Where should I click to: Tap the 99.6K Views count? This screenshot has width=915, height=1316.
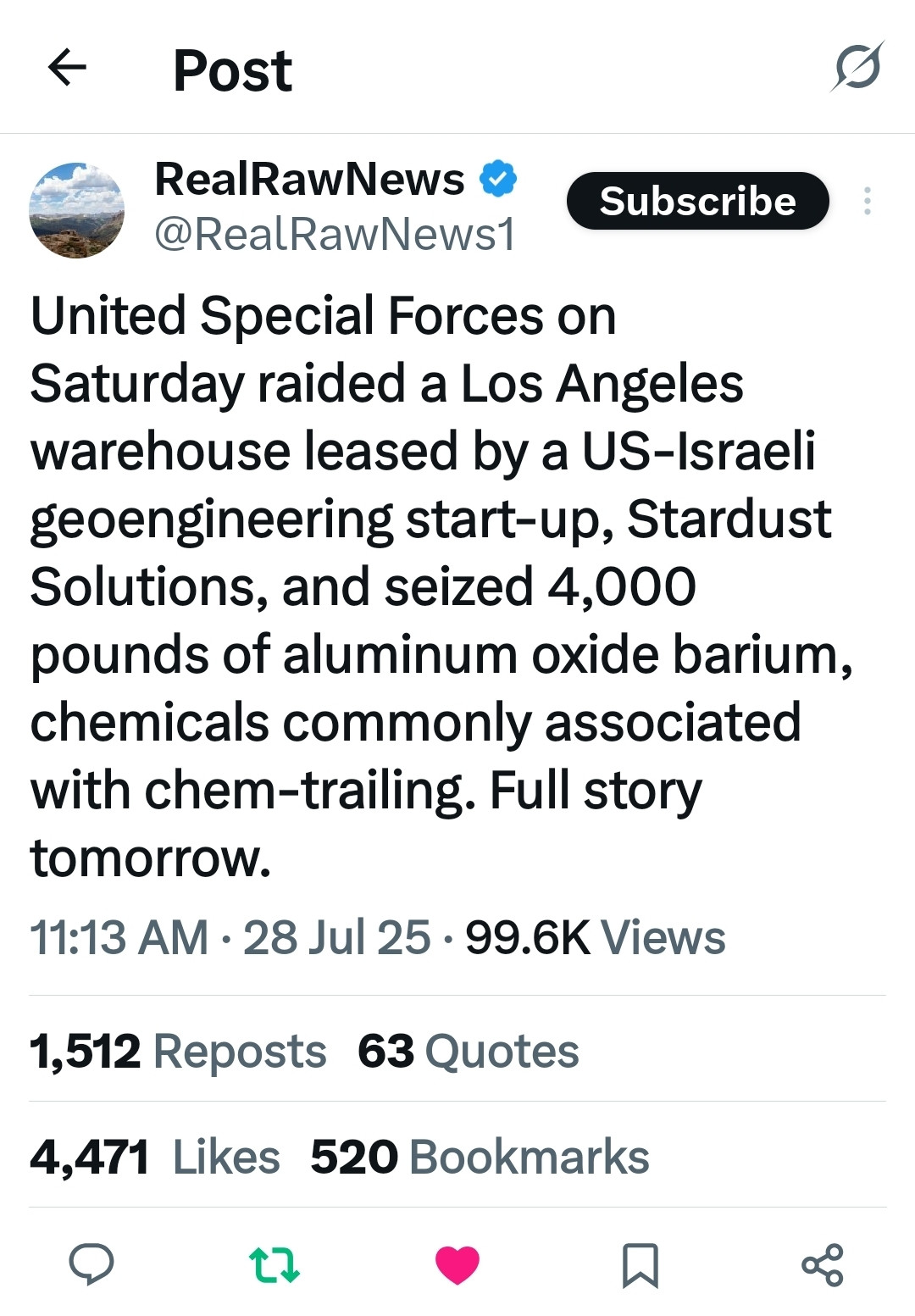(x=595, y=937)
